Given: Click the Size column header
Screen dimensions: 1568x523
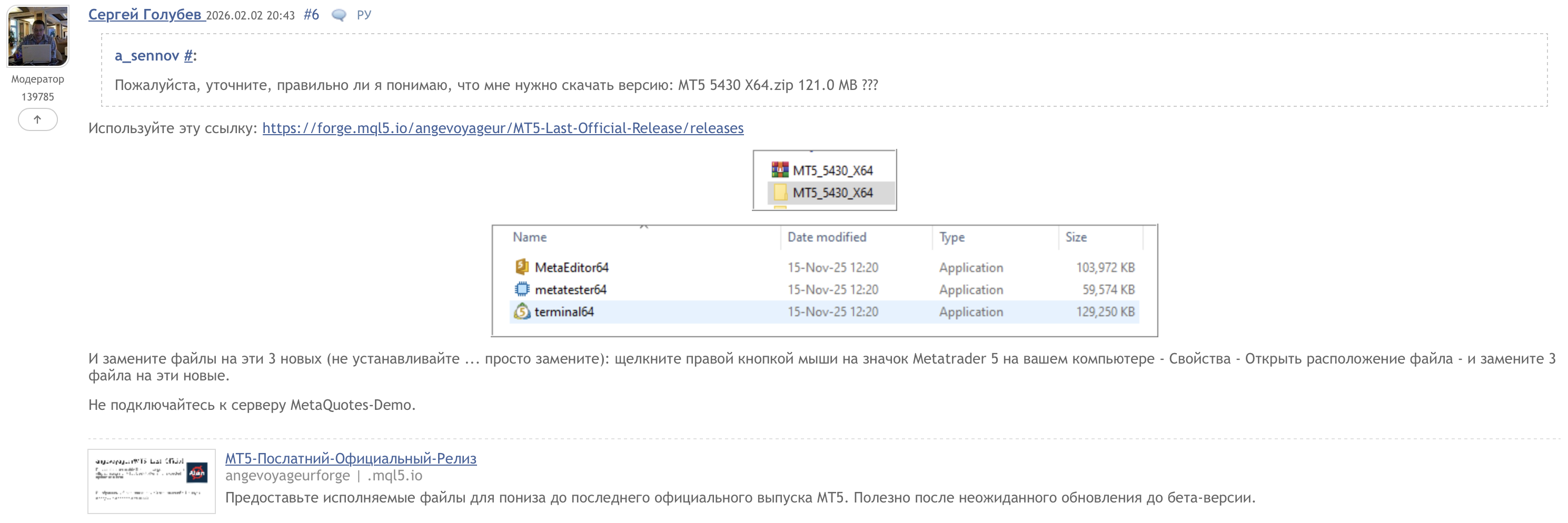Looking at the screenshot, I should [x=1076, y=237].
